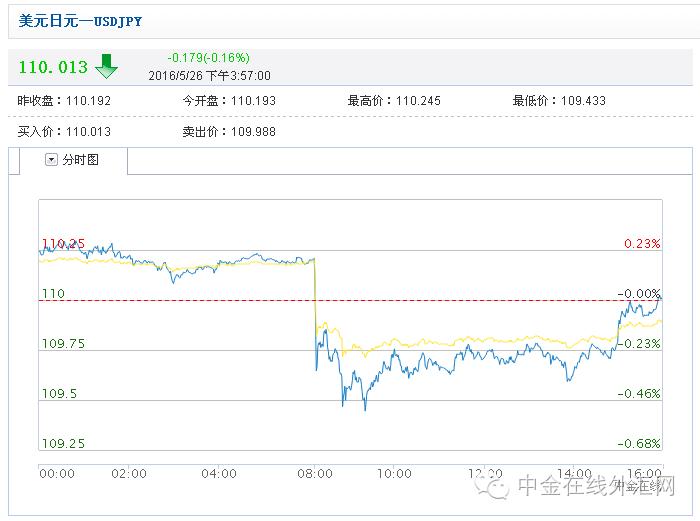Click the 04:00 time axis label
700x521 pixels.
point(219,474)
